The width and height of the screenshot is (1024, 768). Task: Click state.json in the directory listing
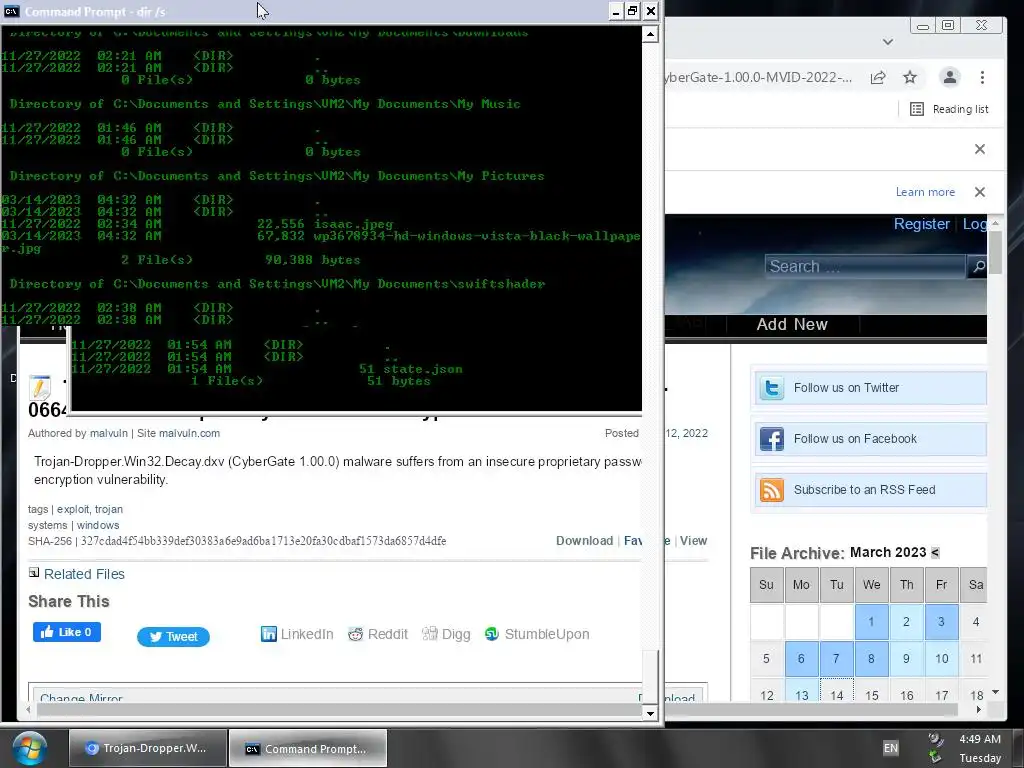coord(423,369)
